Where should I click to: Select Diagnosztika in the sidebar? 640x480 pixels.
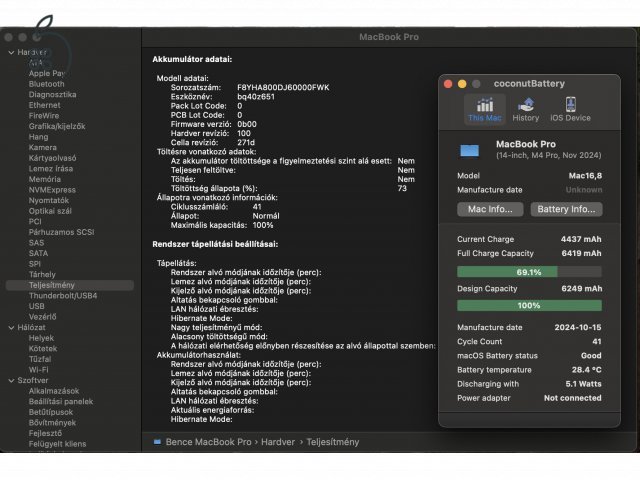pyautogui.click(x=52, y=95)
